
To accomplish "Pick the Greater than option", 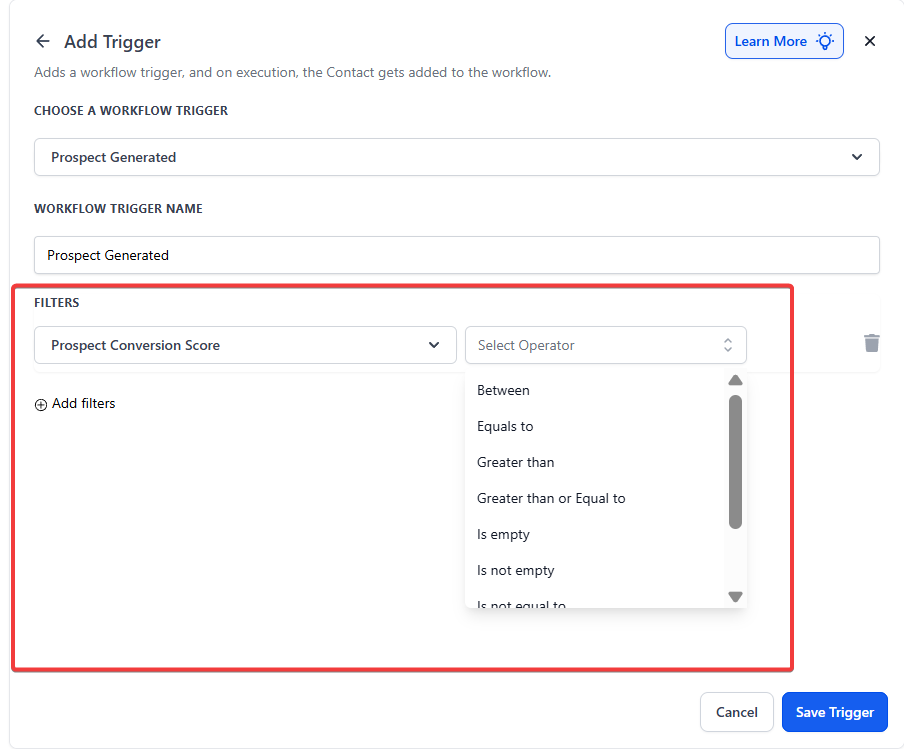I will (x=515, y=462).
